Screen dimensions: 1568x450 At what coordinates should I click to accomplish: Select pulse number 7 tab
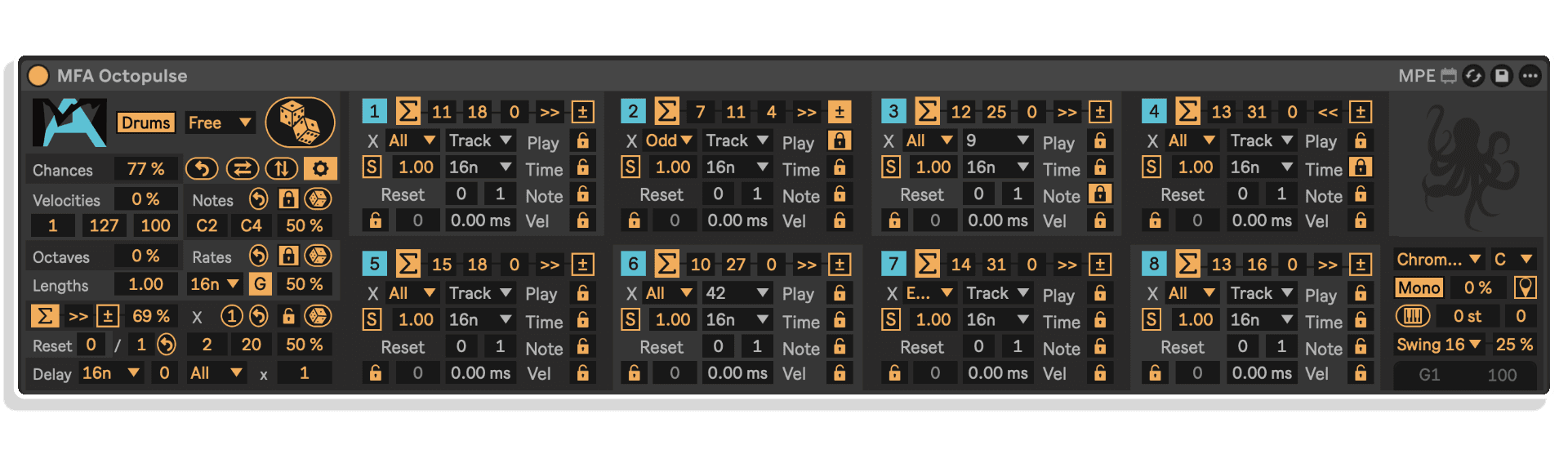893,264
